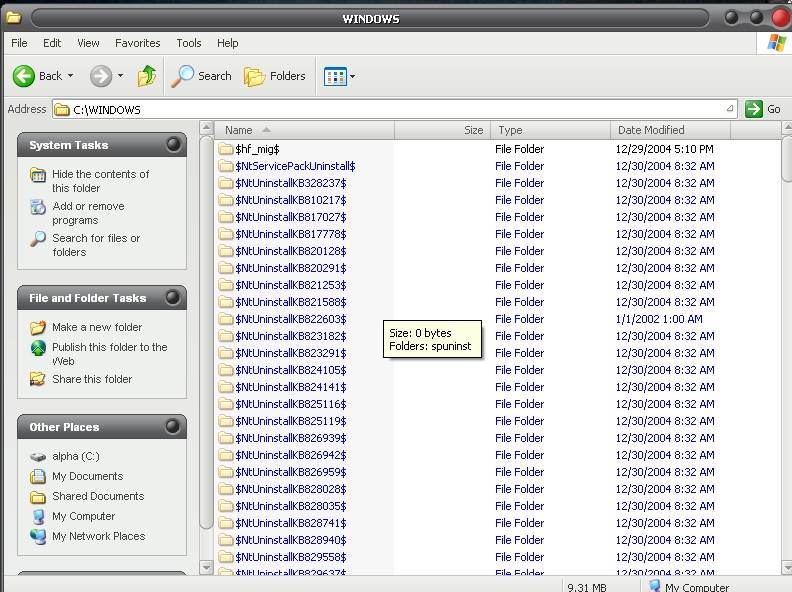The width and height of the screenshot is (792, 592).
Task: Open the Forward button history dropdown
Action: (x=120, y=76)
